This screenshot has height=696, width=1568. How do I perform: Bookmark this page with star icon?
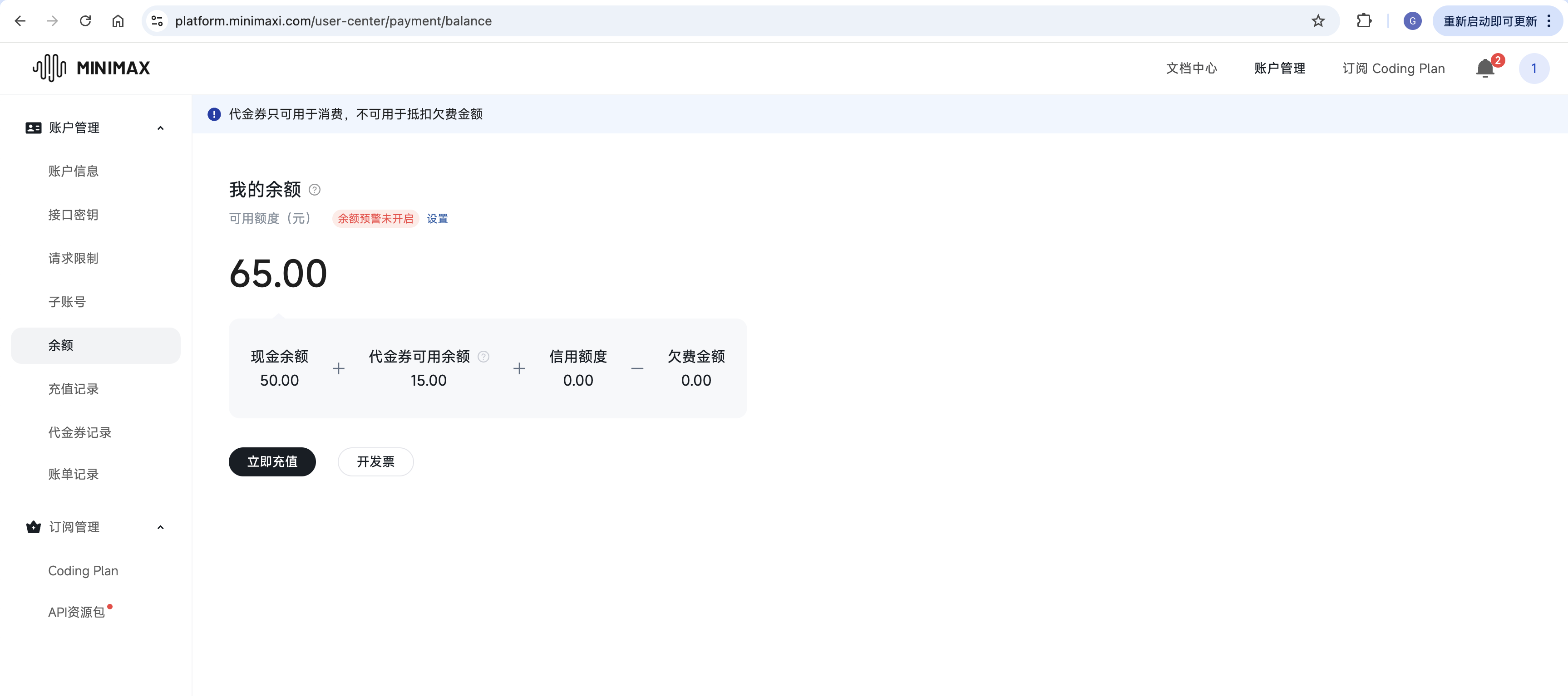pos(1318,21)
